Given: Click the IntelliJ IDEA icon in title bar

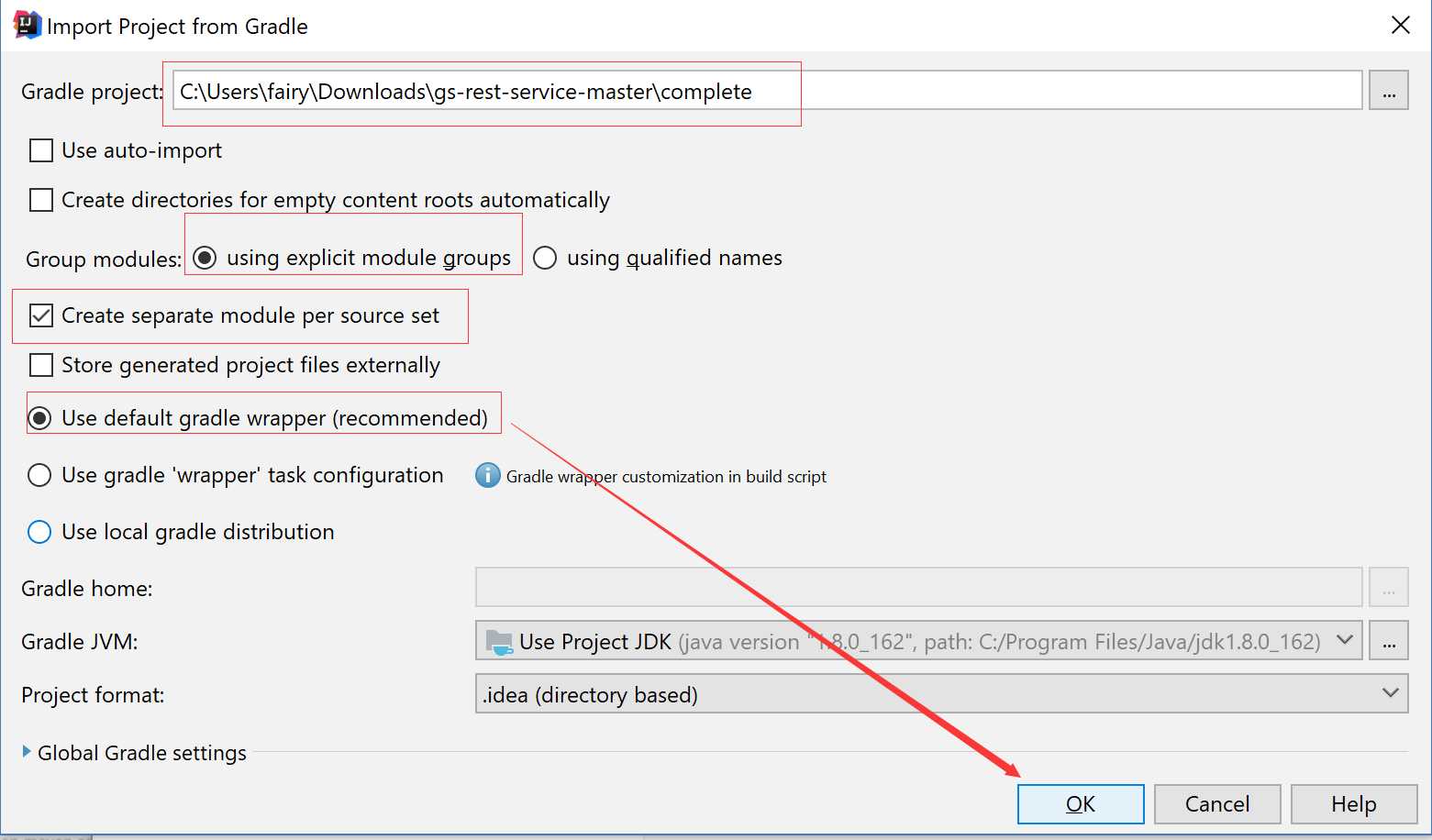Looking at the screenshot, I should pyautogui.click(x=28, y=25).
